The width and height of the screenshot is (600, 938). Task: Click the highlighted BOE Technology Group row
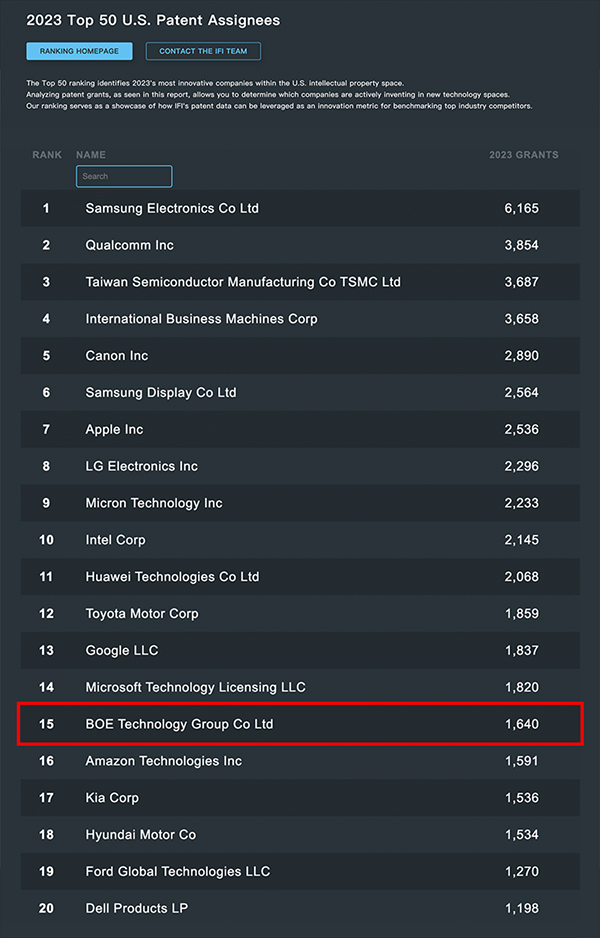click(179, 724)
